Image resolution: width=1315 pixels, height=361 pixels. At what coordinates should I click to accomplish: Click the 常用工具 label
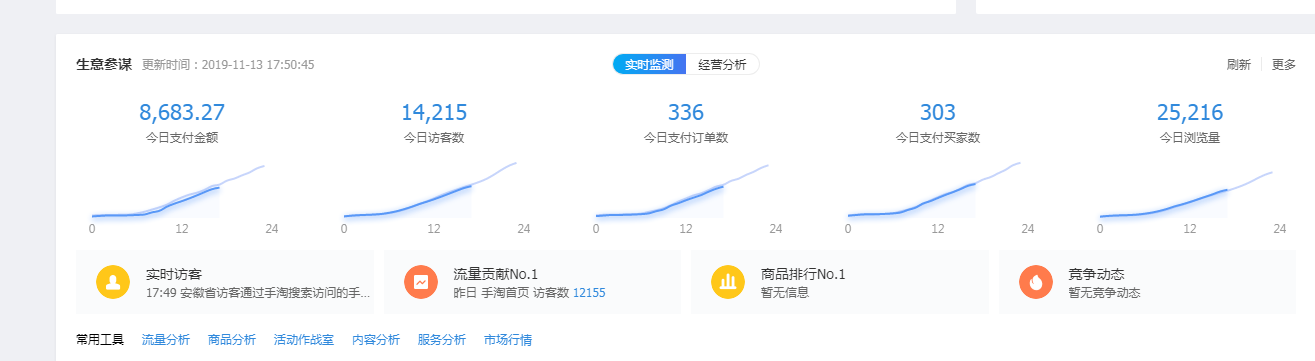click(100, 340)
